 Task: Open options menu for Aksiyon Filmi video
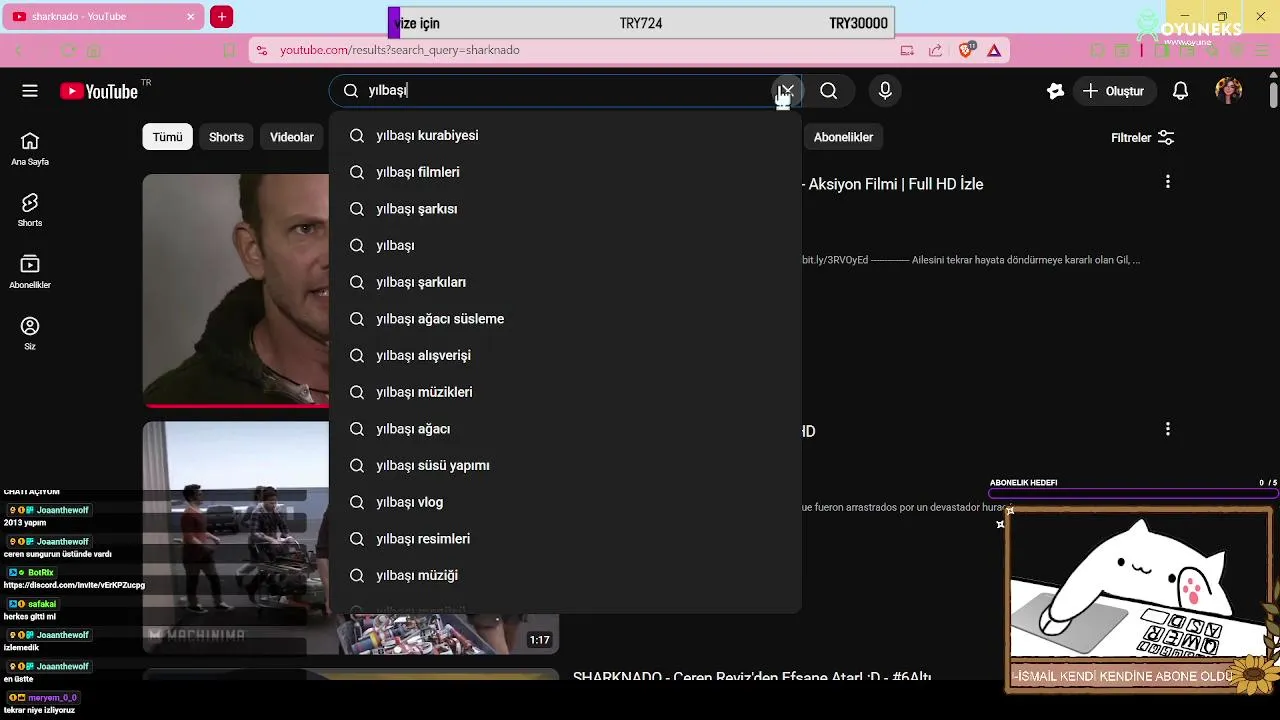click(1168, 182)
